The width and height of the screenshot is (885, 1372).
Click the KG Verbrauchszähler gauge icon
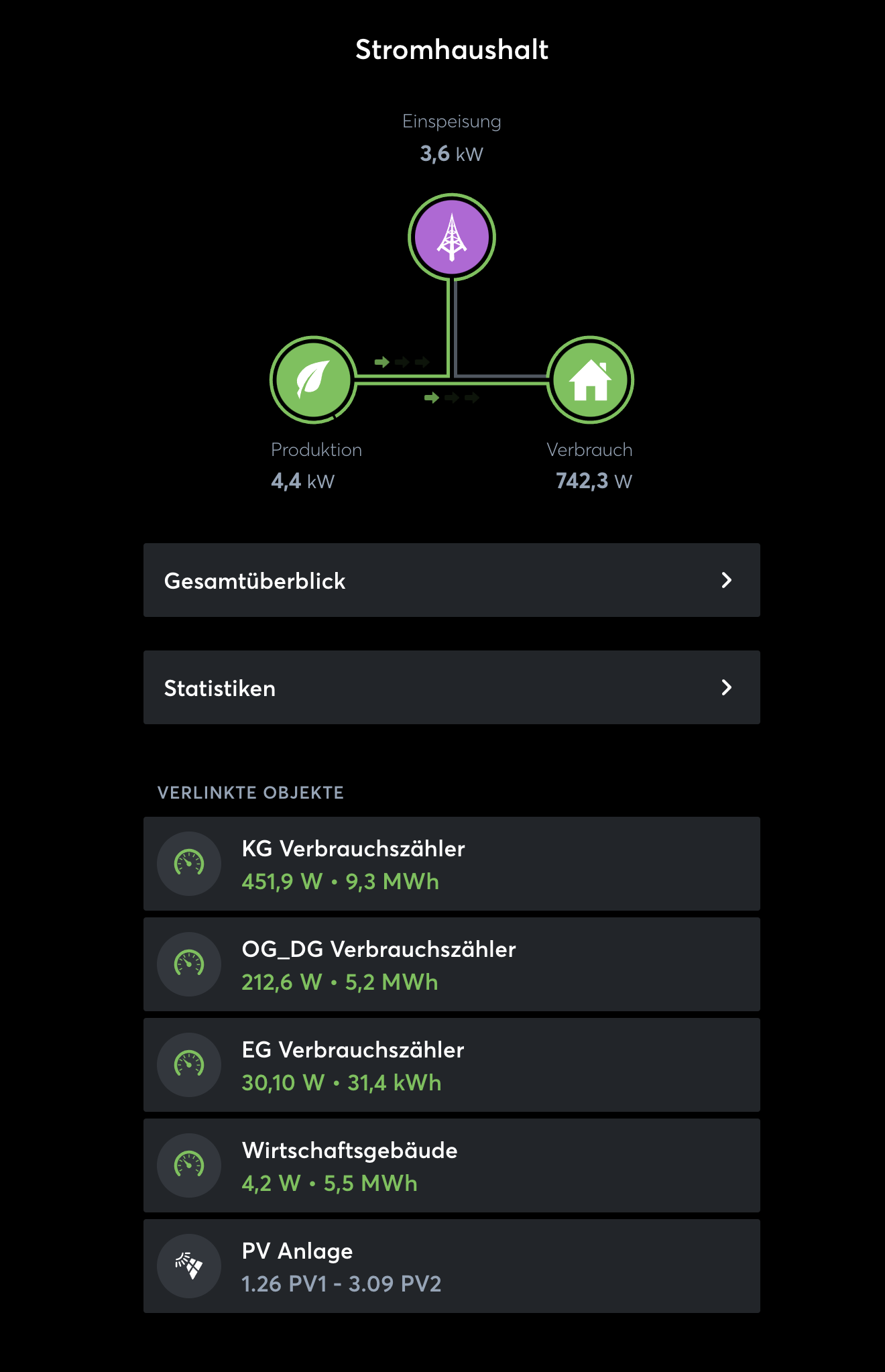tap(189, 864)
